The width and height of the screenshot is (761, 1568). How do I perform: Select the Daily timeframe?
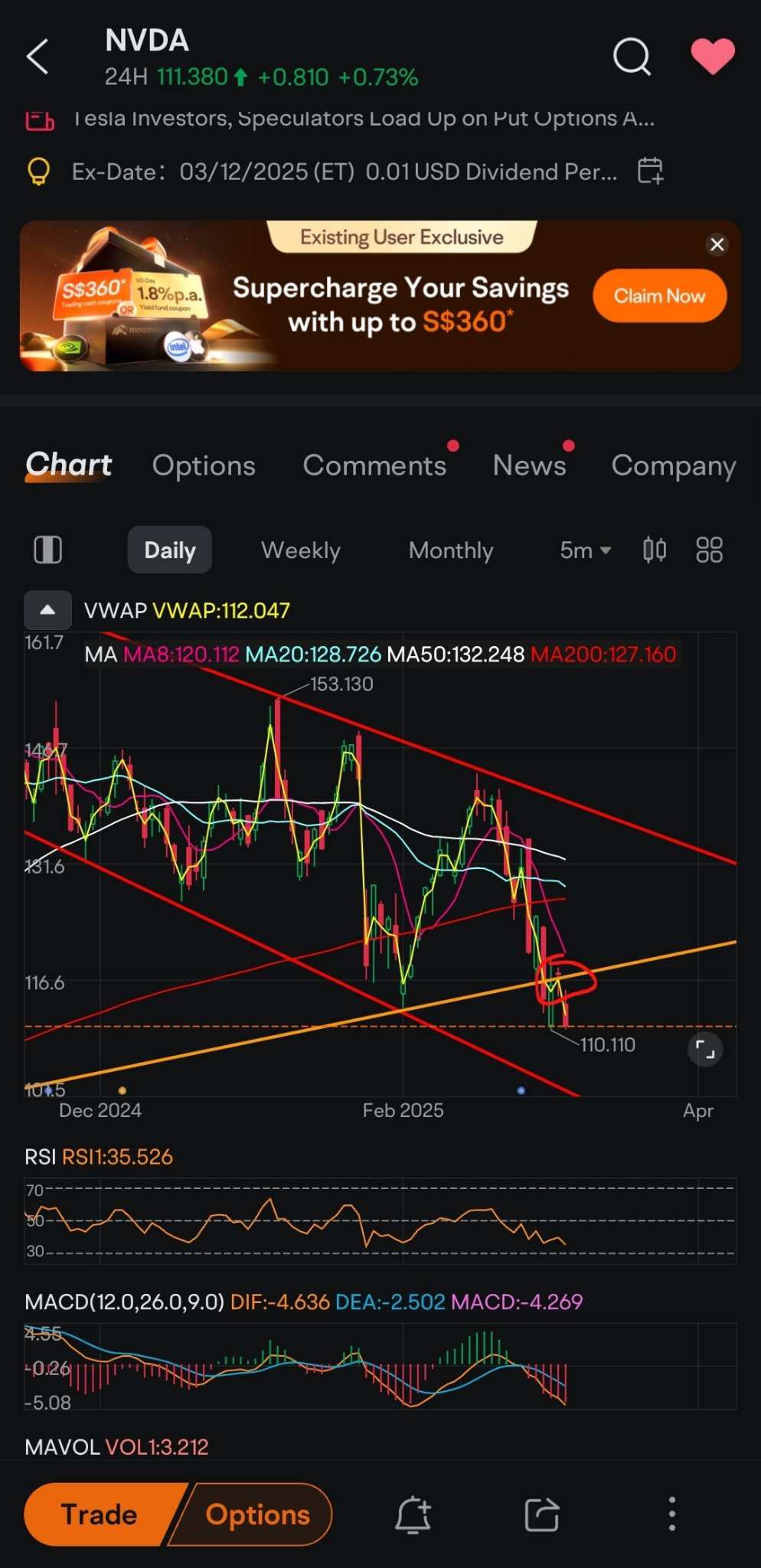(x=170, y=550)
